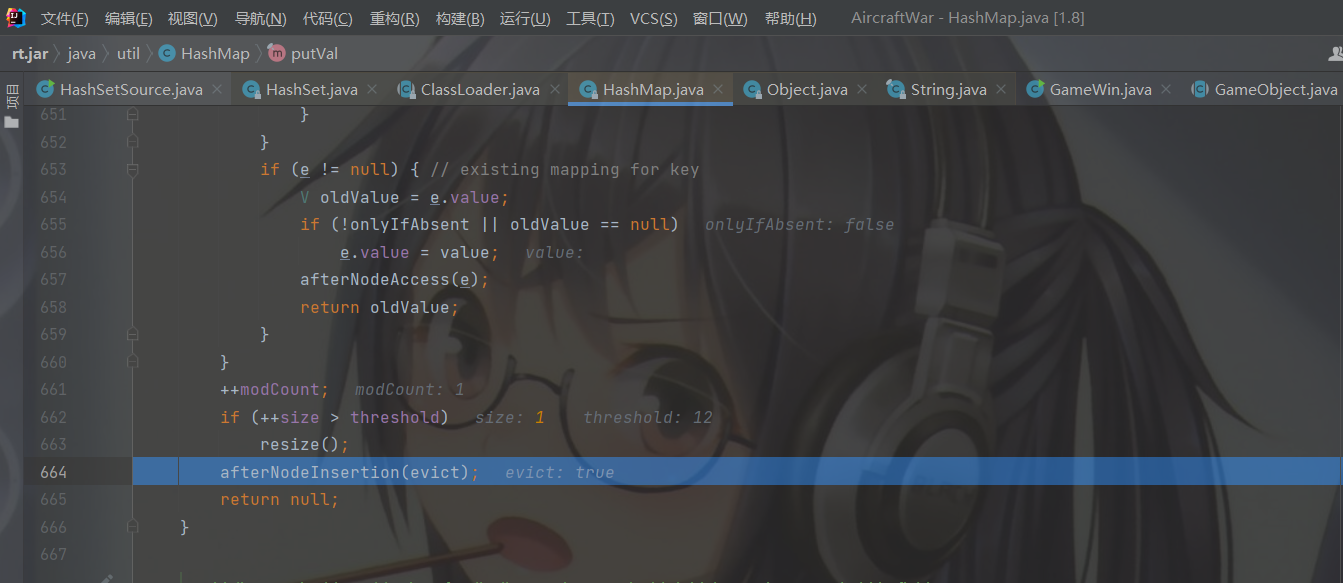Close the HashSet.java tab
The image size is (1343, 583).
pos(373,89)
